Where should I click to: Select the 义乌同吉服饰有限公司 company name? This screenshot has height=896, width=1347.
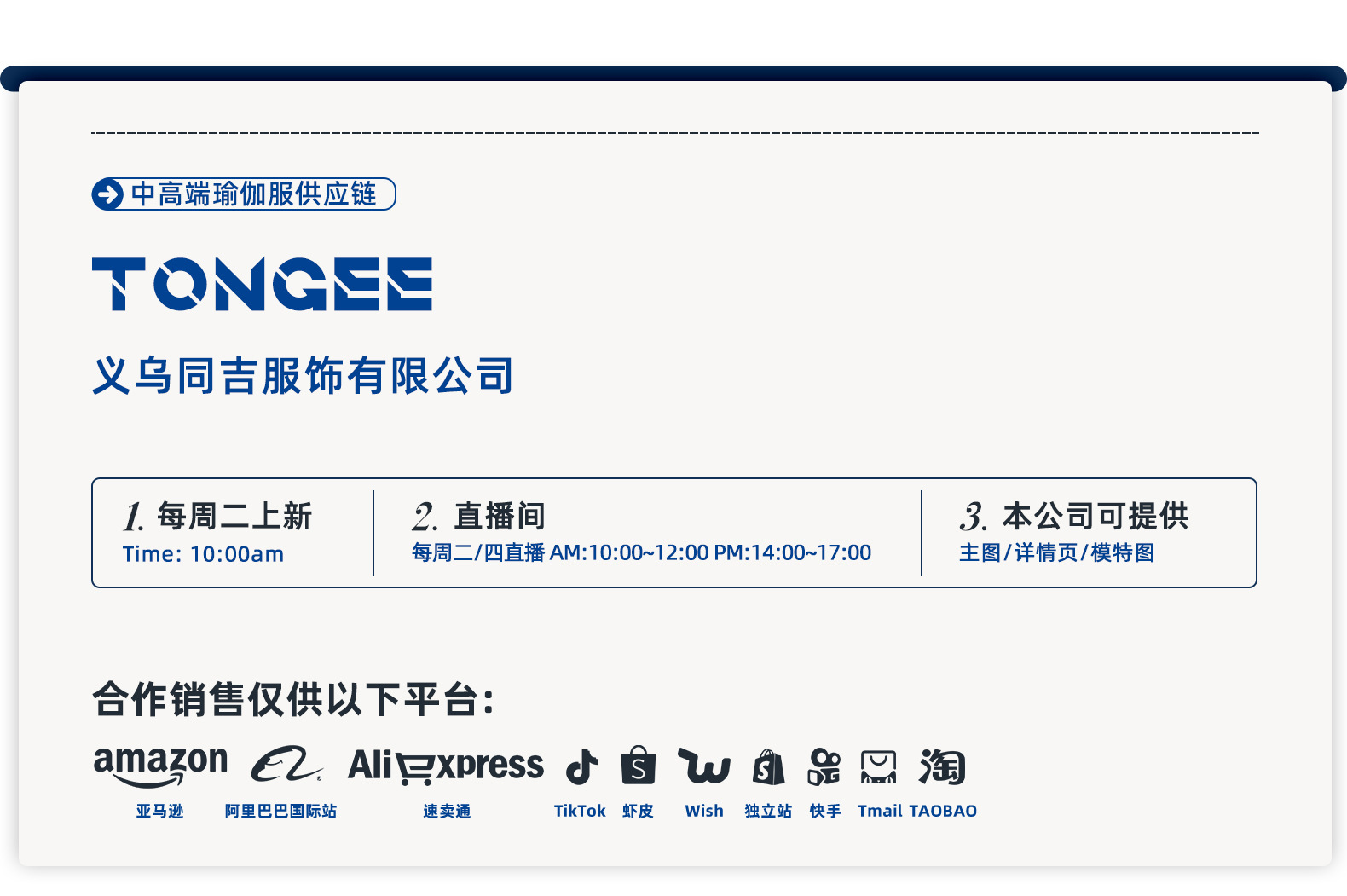click(303, 376)
